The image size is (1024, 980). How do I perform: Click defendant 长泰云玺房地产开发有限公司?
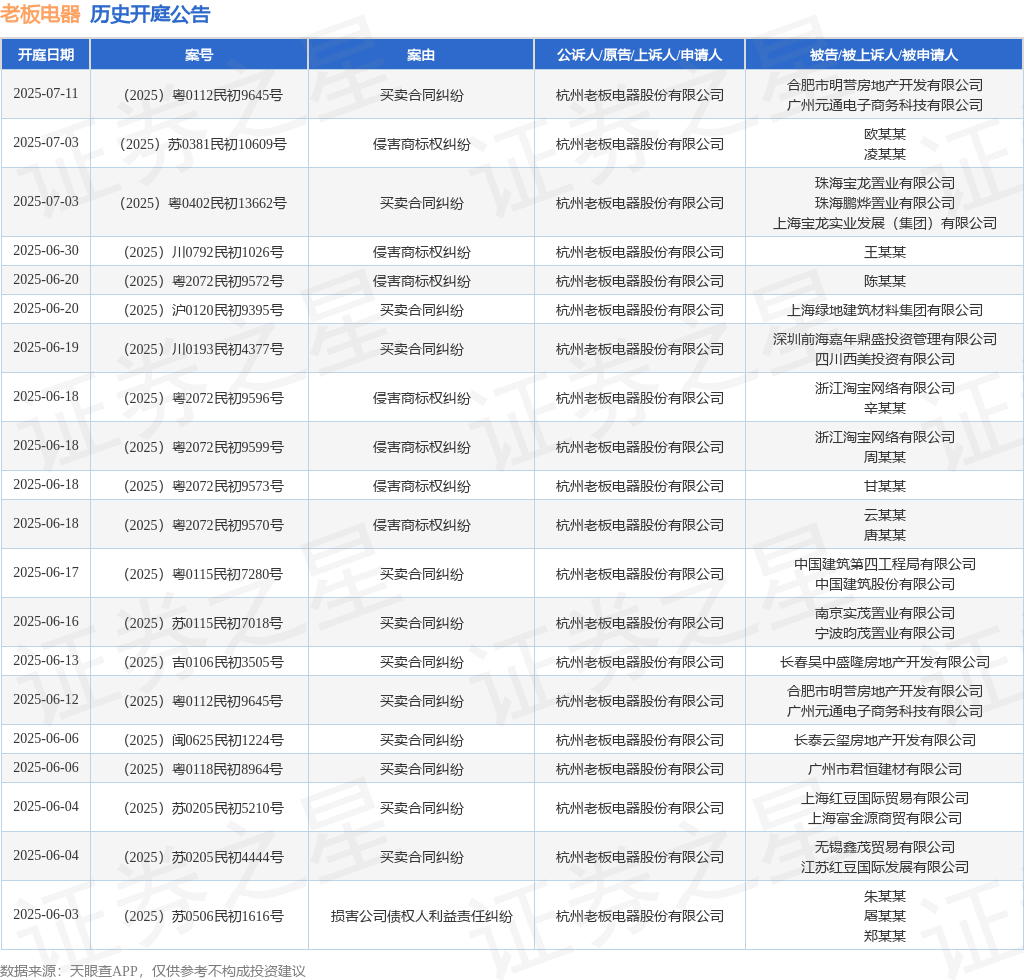pos(884,740)
